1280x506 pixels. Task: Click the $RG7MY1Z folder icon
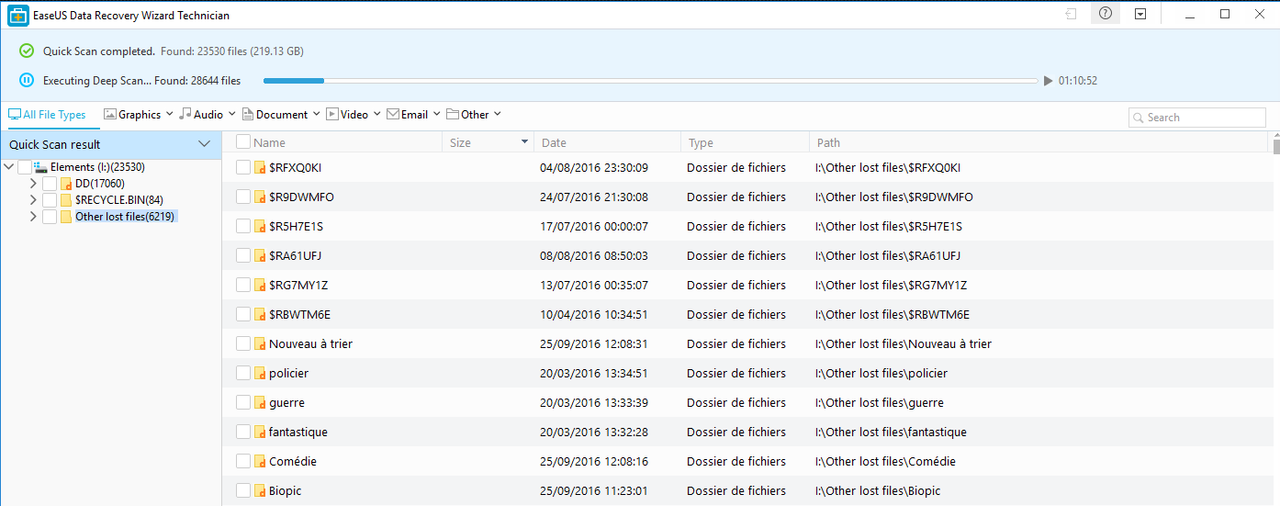(x=260, y=285)
